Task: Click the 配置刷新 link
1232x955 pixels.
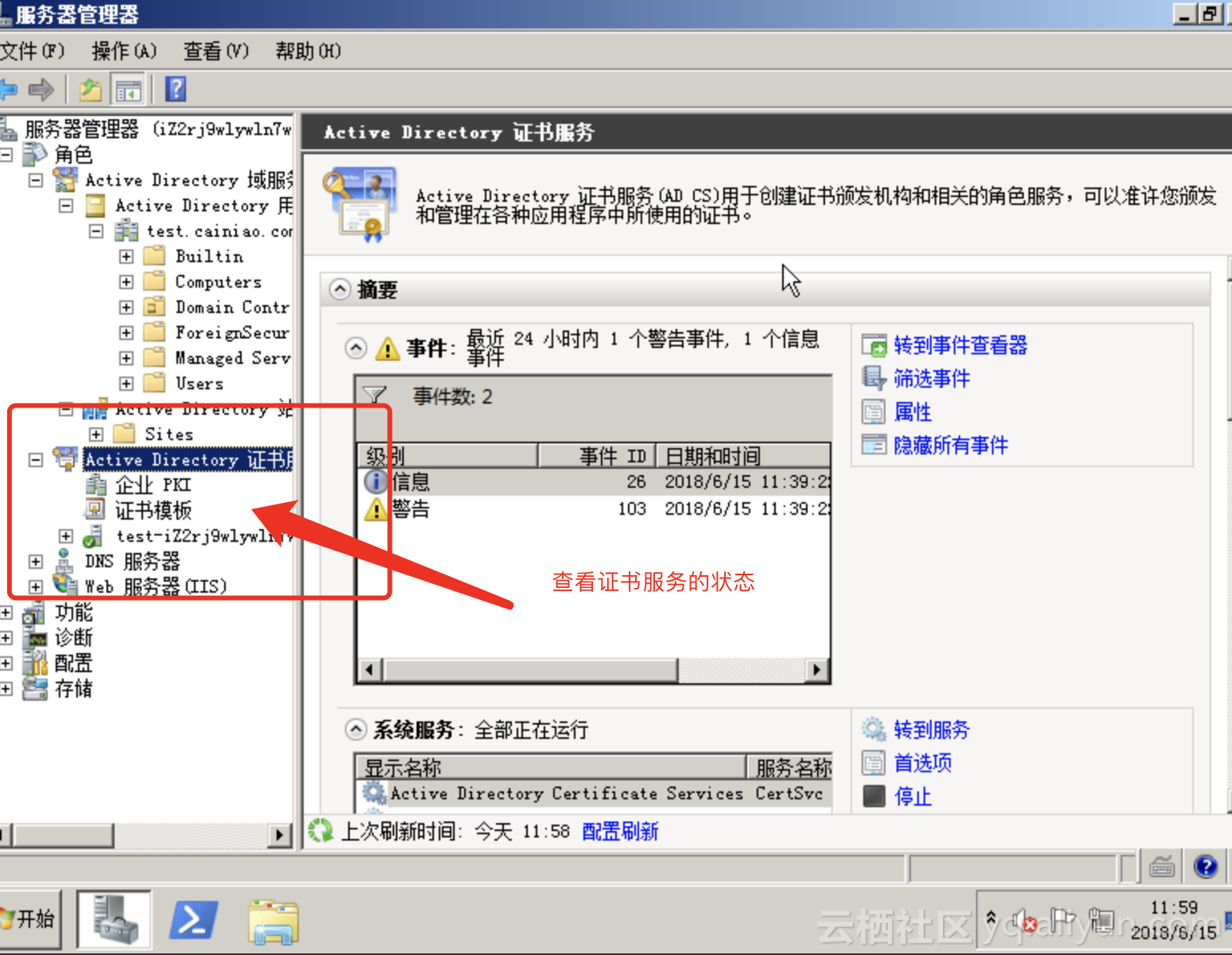Action: pos(620,831)
